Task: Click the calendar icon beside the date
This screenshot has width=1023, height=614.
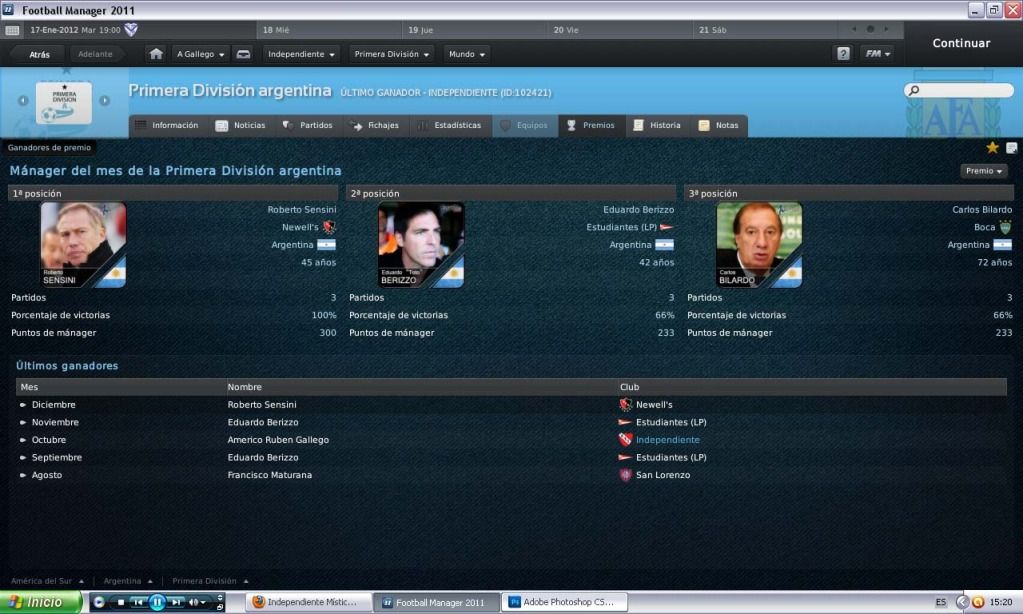Action: pyautogui.click(x=12, y=30)
